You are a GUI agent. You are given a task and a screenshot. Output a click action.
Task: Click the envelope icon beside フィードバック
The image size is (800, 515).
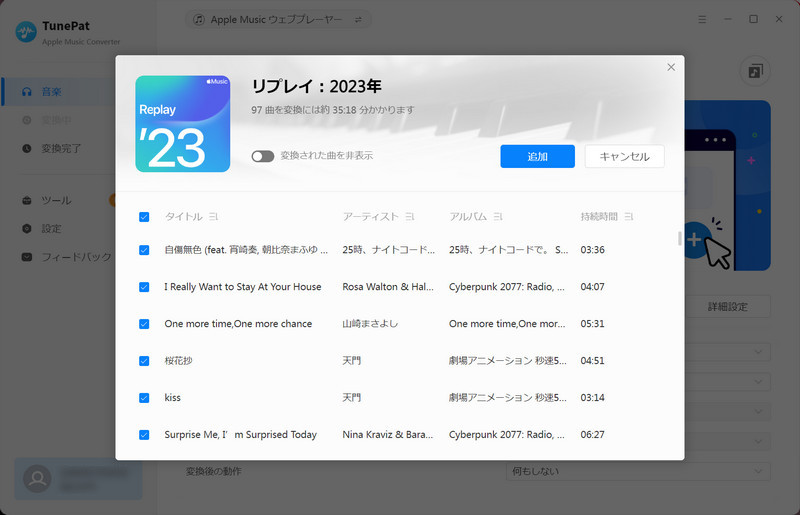point(27,257)
